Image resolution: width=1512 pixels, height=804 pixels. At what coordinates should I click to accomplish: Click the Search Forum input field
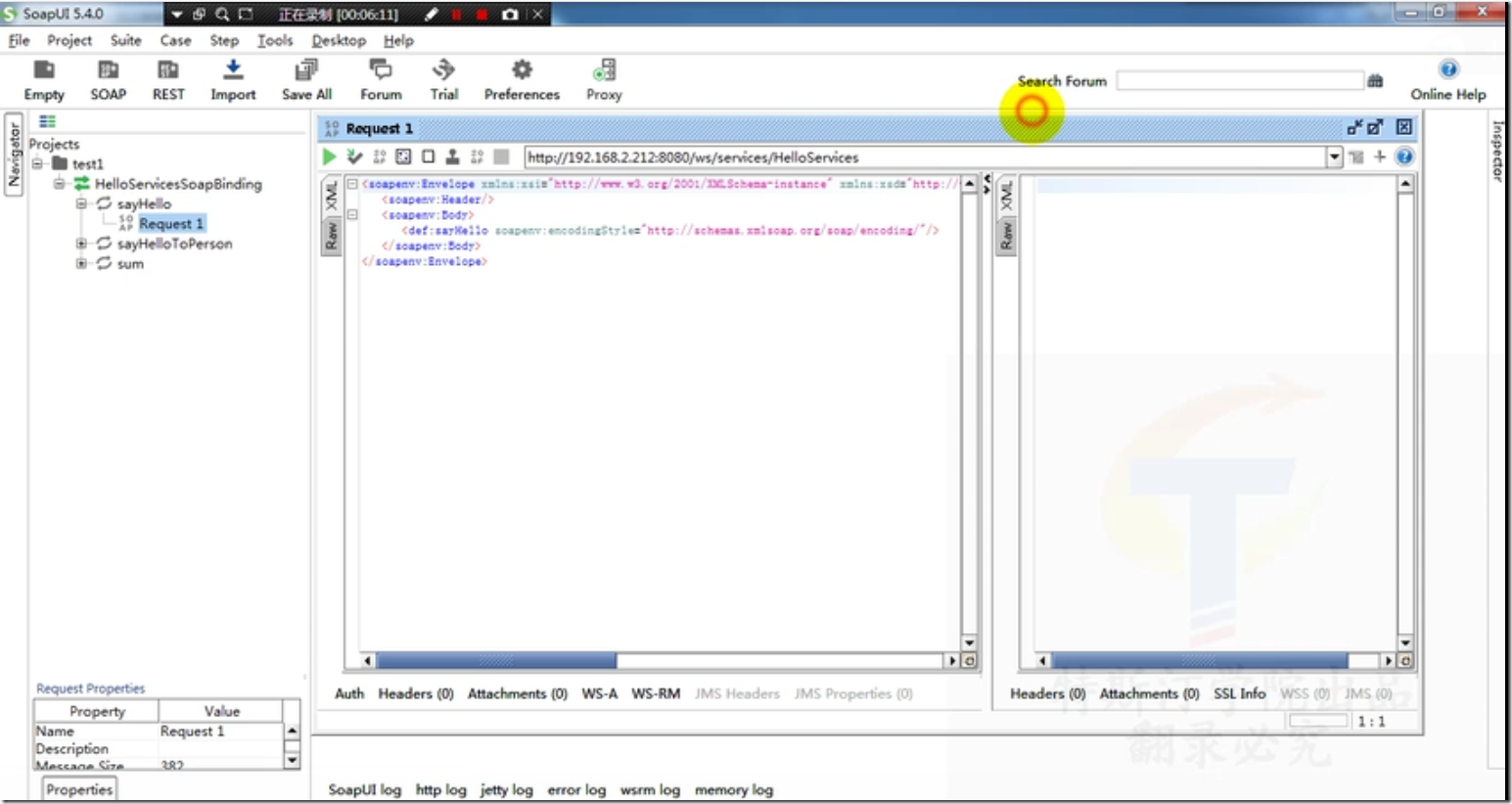1240,80
